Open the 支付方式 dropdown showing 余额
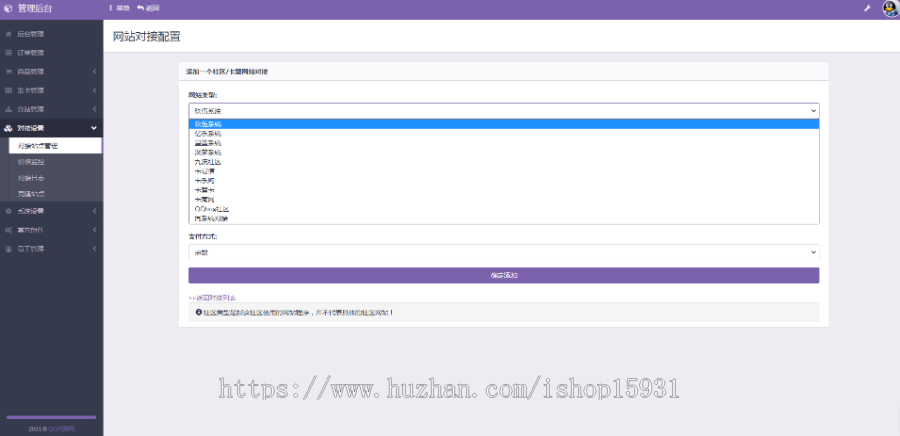The image size is (900, 436). (x=503, y=252)
